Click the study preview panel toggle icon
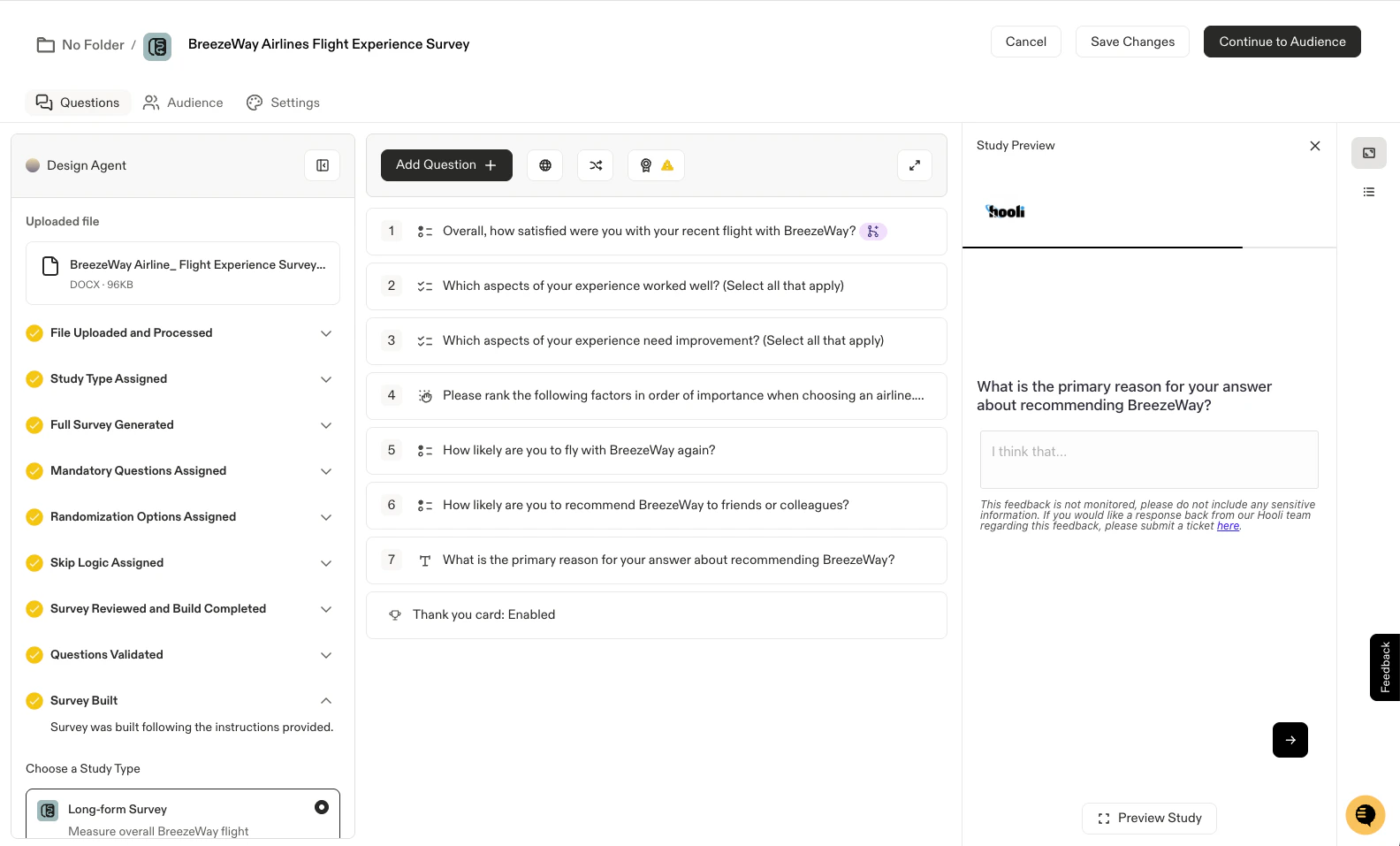1400x846 pixels. coord(1369,153)
